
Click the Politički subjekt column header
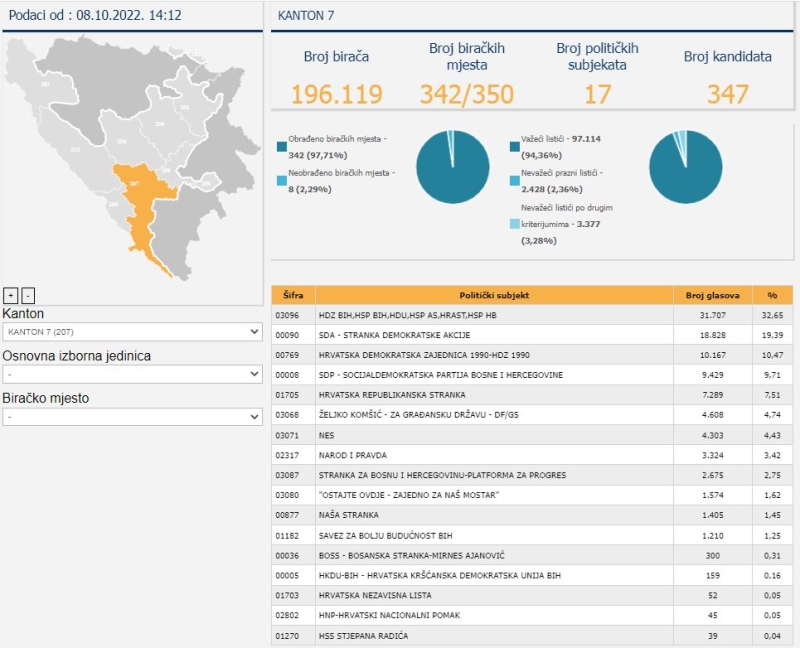tap(494, 295)
